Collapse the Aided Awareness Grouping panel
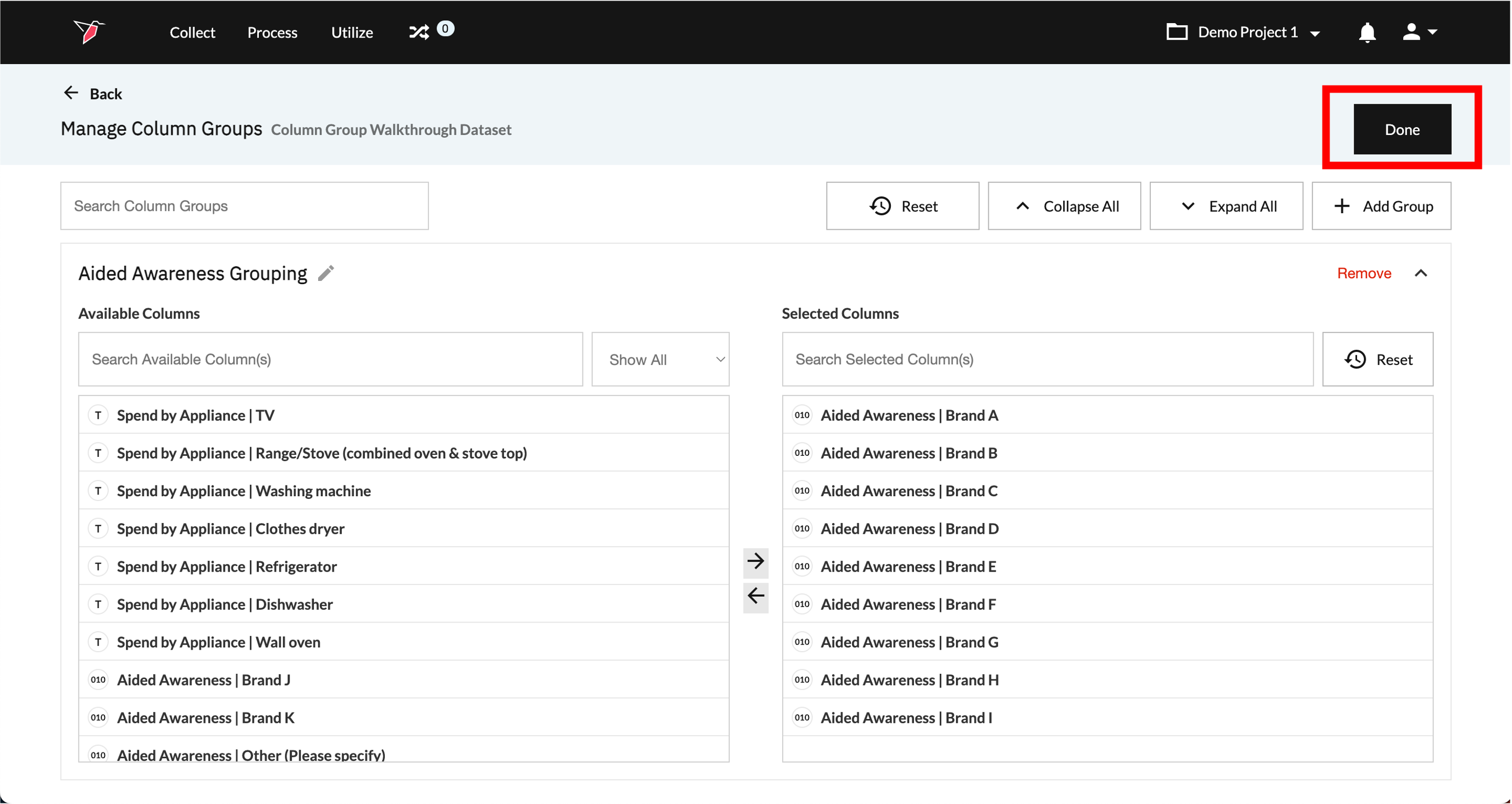Image resolution: width=1512 pixels, height=804 pixels. pyautogui.click(x=1420, y=273)
